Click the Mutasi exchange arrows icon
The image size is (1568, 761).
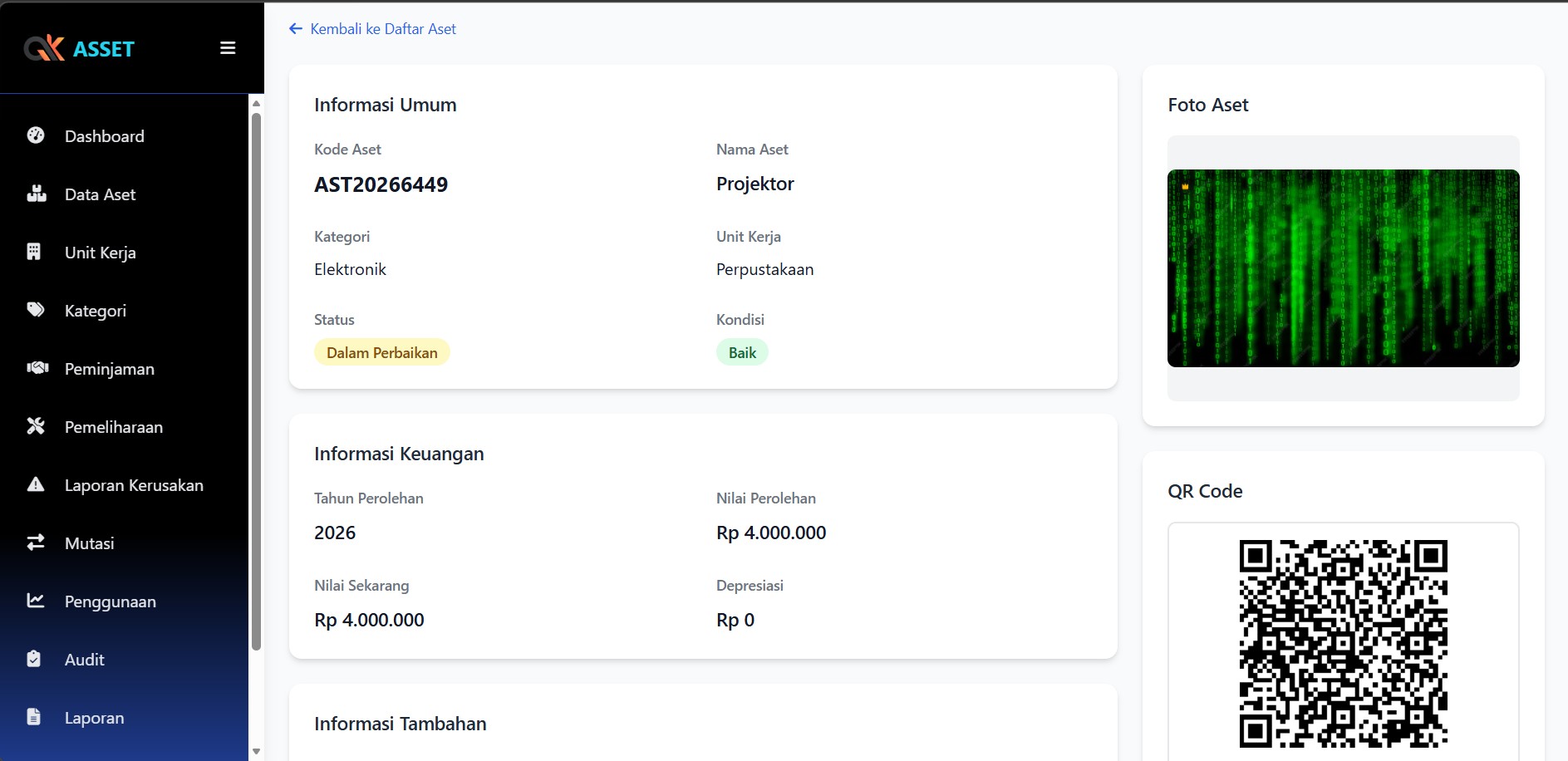(x=36, y=543)
